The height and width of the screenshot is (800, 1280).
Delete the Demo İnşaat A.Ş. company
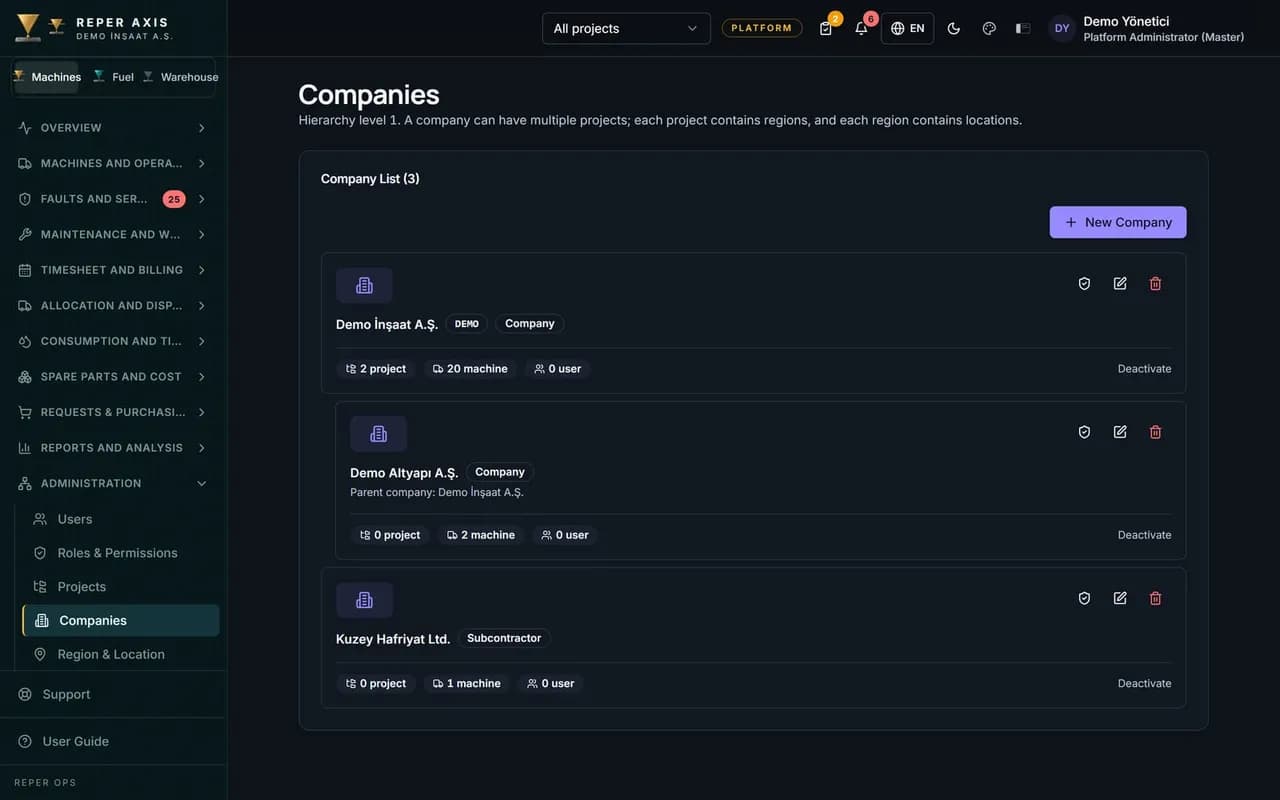tap(1156, 284)
